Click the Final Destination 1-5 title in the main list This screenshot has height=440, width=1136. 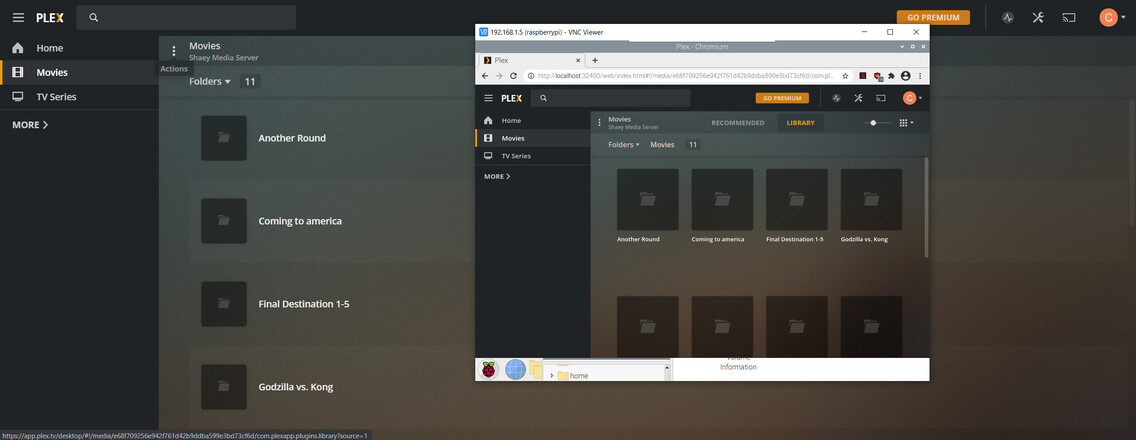(304, 304)
